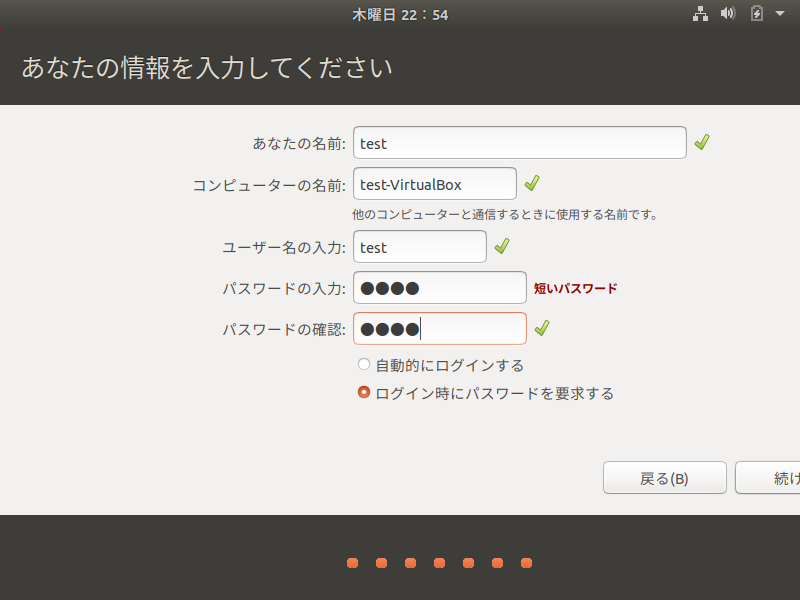Click the battery charging icon
The width and height of the screenshot is (800, 600).
tap(757, 13)
